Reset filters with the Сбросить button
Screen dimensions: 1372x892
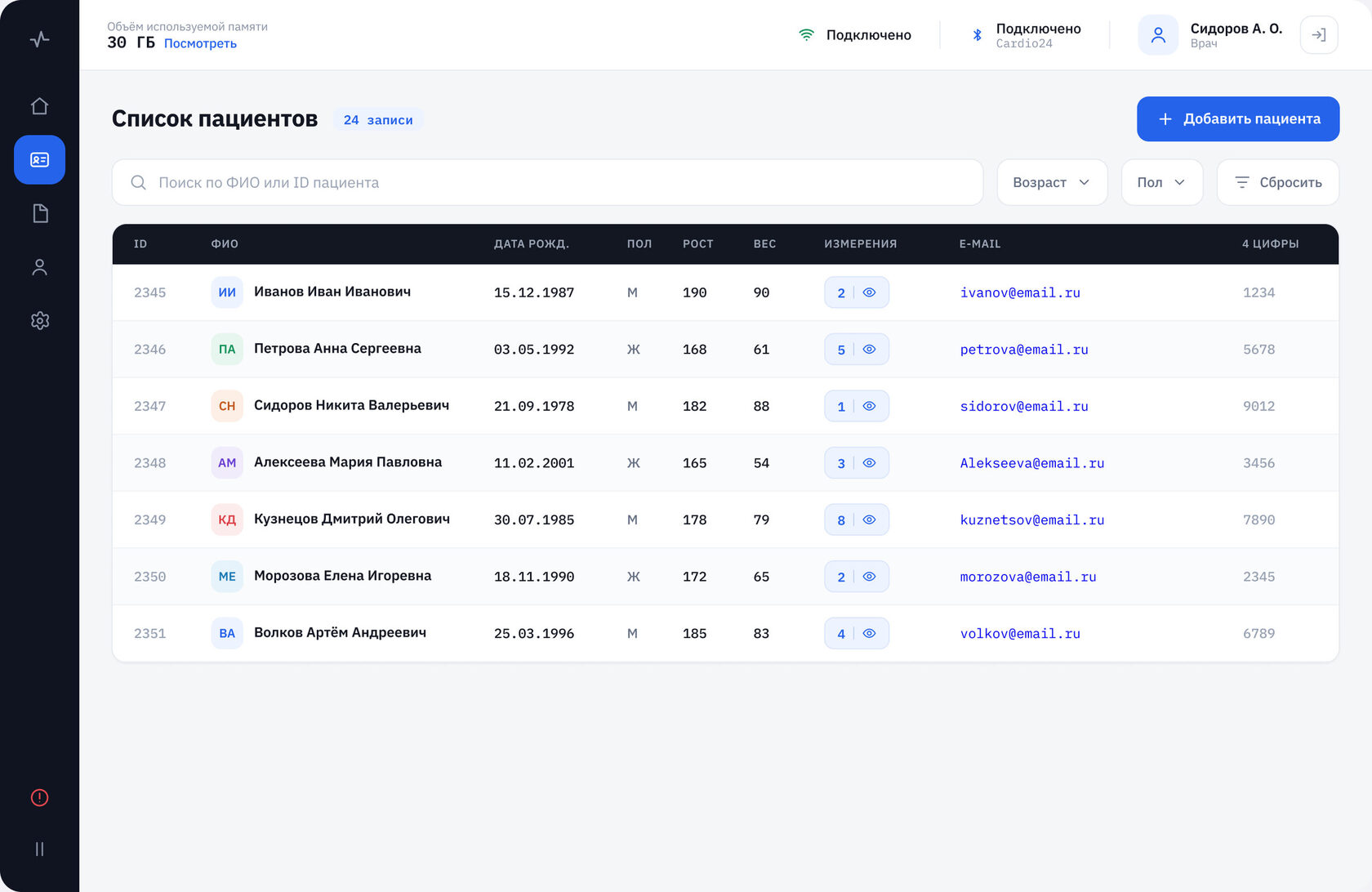[1278, 182]
